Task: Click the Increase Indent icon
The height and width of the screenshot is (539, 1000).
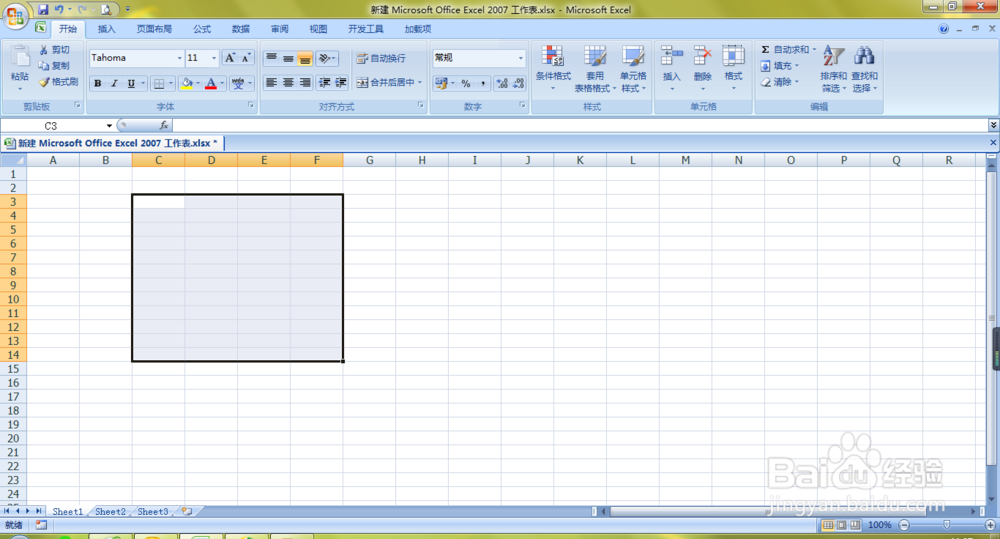Action: click(x=341, y=82)
